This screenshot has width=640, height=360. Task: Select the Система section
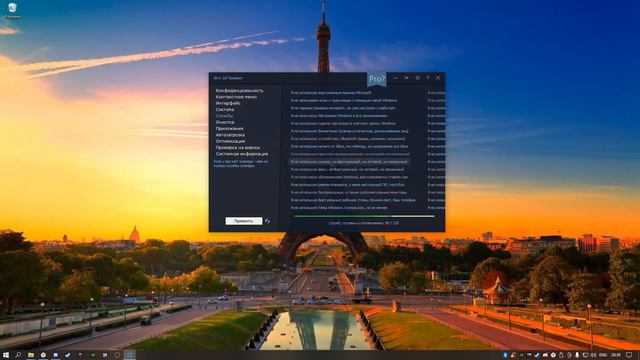point(224,110)
